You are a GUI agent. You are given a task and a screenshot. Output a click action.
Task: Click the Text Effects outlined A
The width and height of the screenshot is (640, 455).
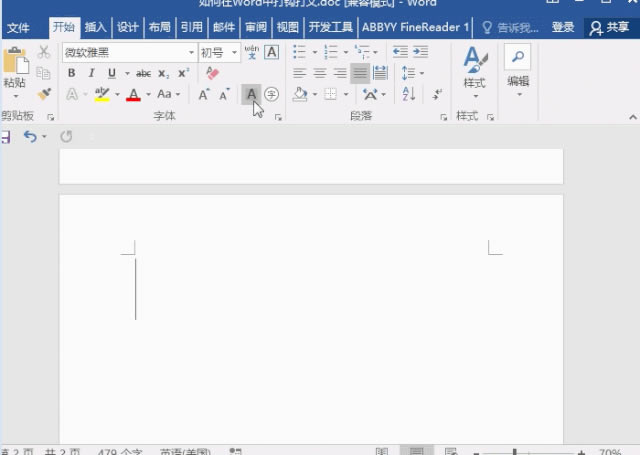pyautogui.click(x=72, y=94)
